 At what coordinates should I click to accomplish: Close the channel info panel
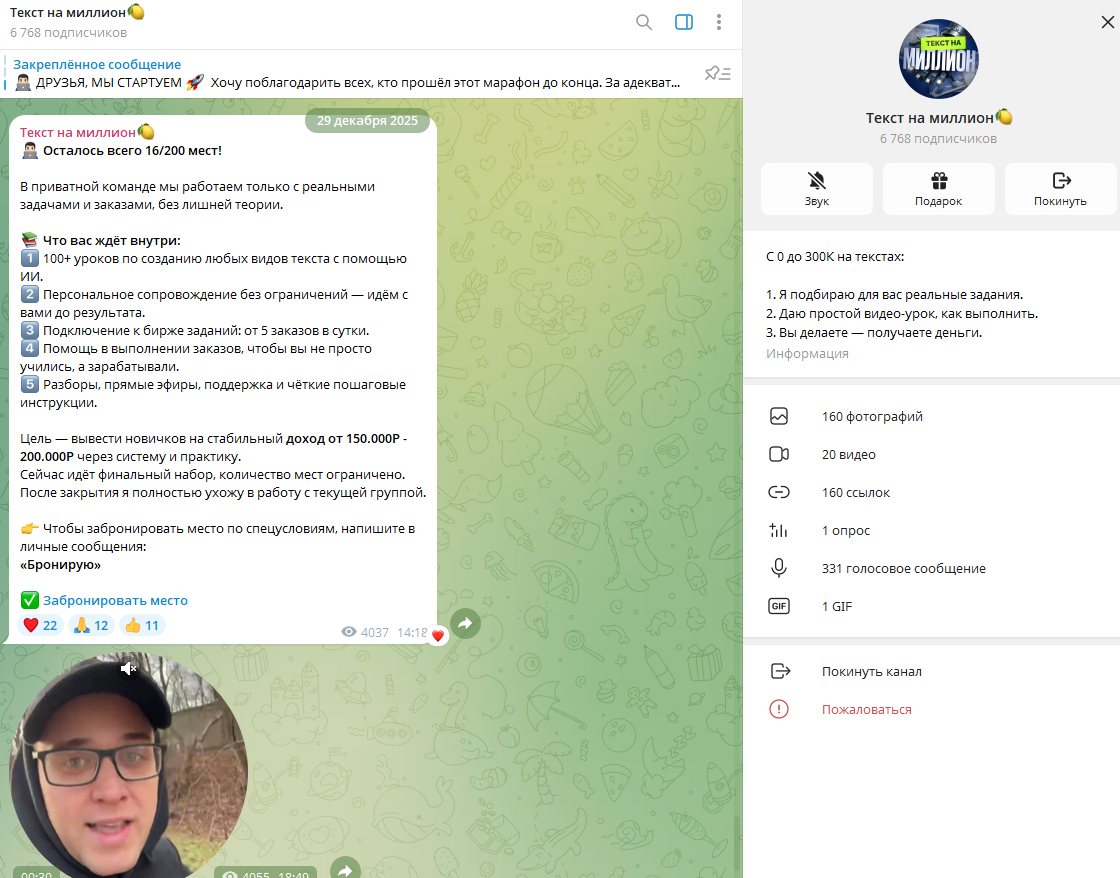[1106, 22]
